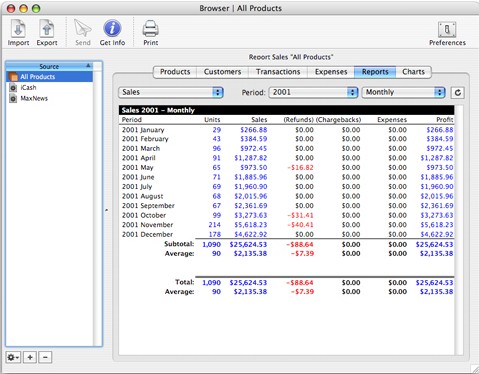Click November refund value -$40.41
The height and width of the screenshot is (374, 479).
click(300, 225)
